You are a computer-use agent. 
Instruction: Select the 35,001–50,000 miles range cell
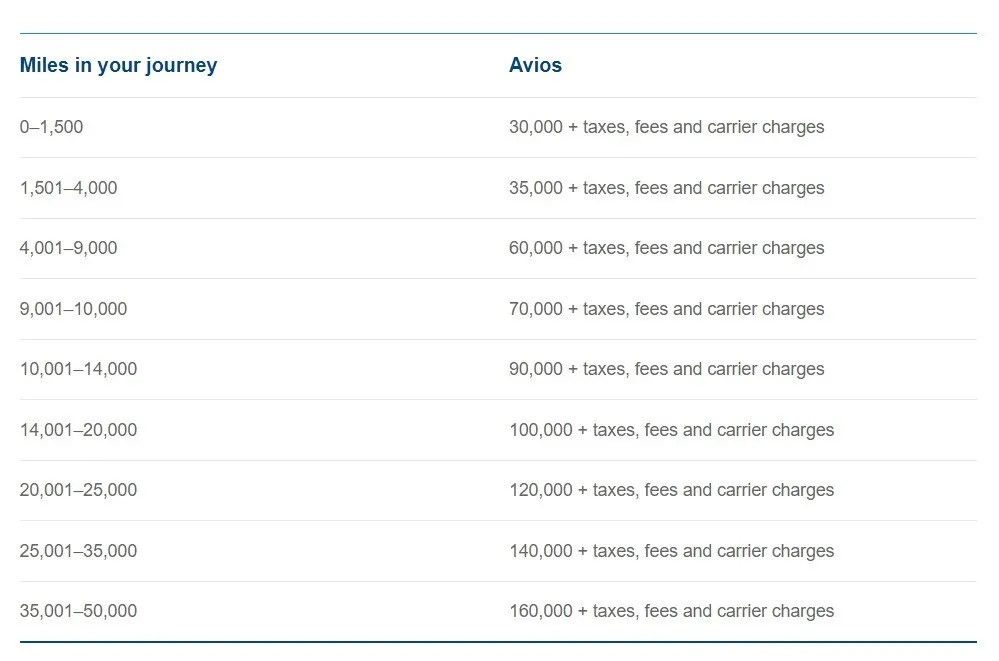[78, 611]
